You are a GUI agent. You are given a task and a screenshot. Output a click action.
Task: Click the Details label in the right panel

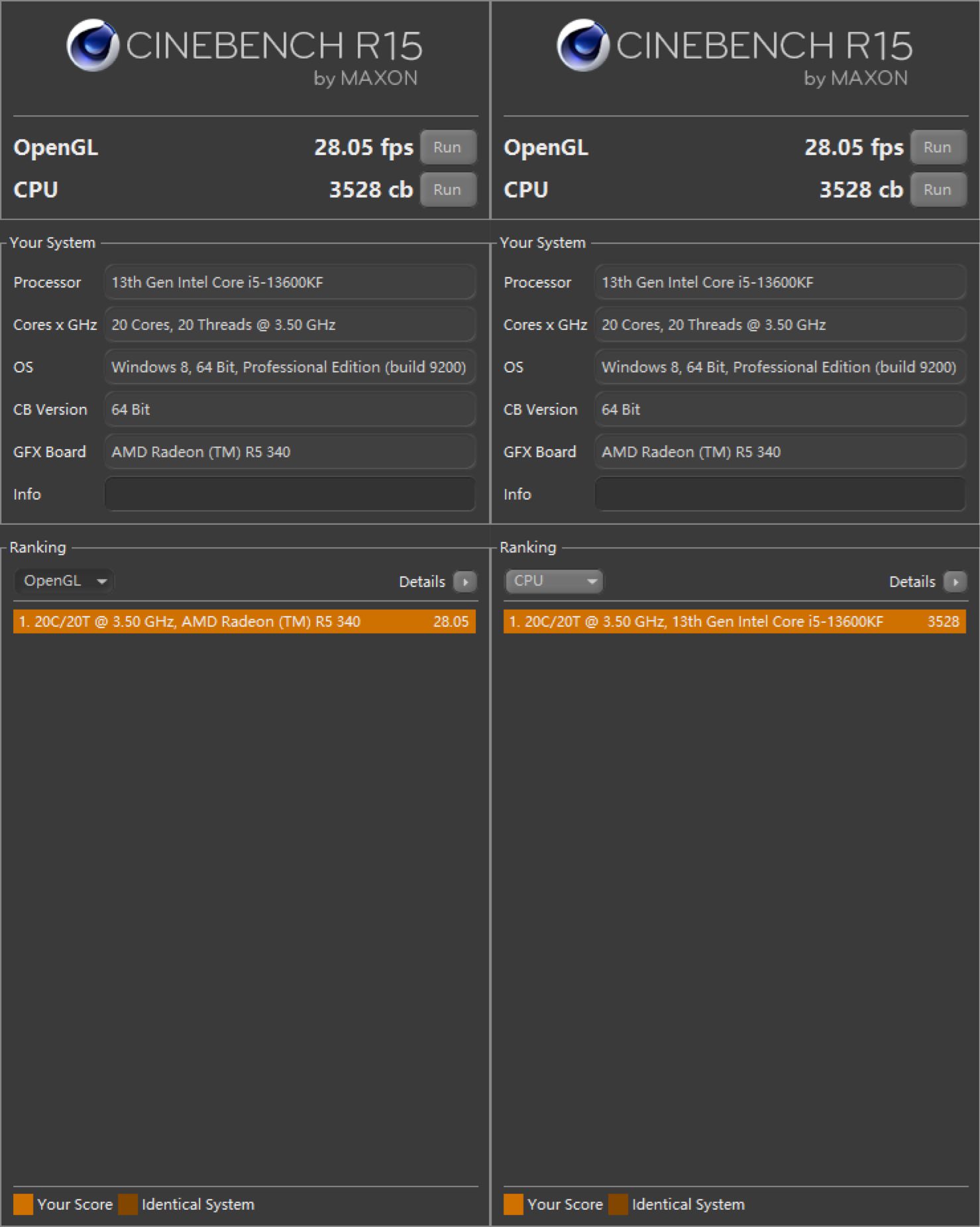pyautogui.click(x=912, y=582)
